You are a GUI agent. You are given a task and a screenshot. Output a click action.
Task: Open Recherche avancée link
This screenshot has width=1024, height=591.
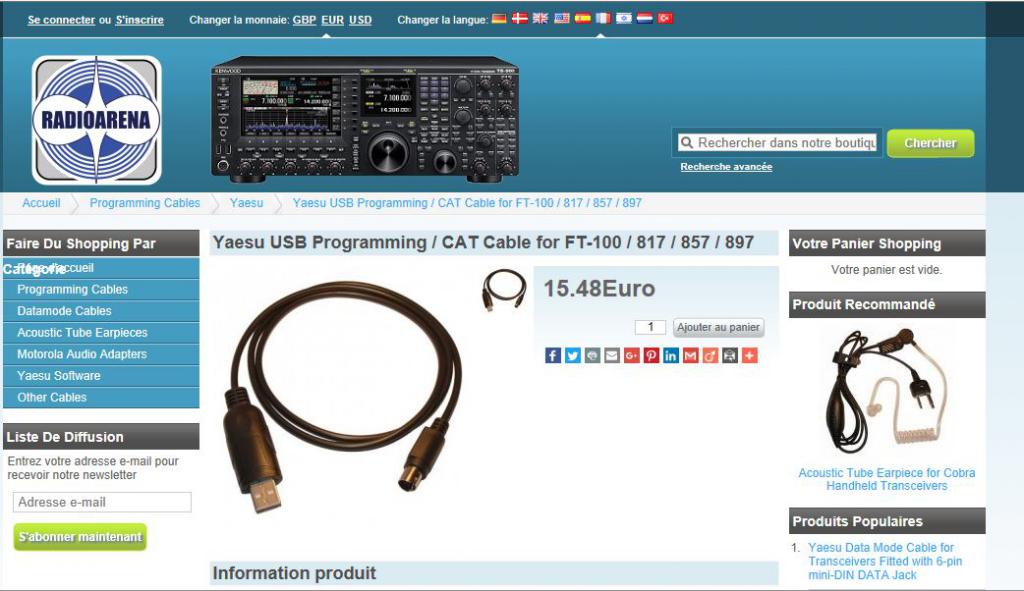click(x=726, y=167)
